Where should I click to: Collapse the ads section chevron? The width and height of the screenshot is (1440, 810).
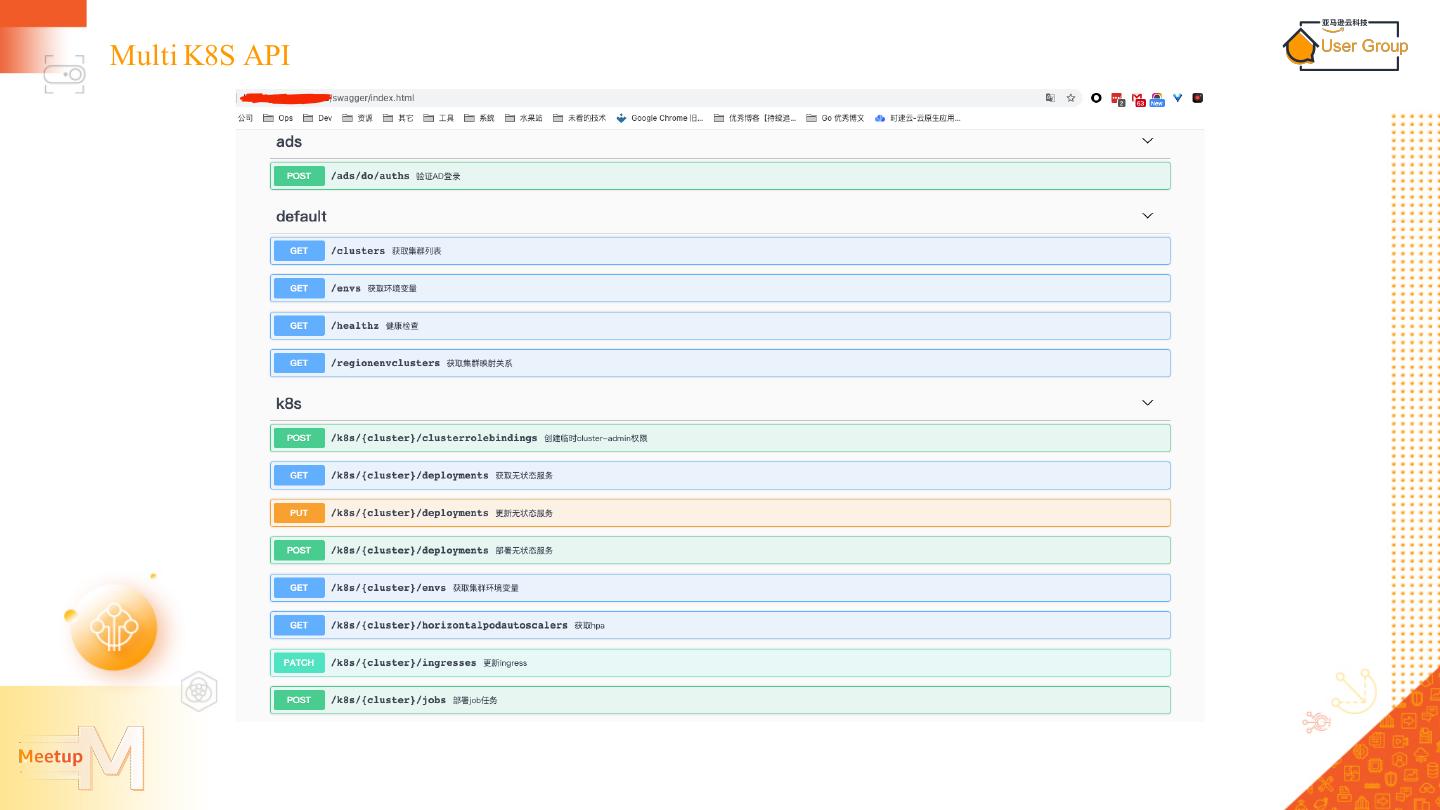click(x=1147, y=141)
